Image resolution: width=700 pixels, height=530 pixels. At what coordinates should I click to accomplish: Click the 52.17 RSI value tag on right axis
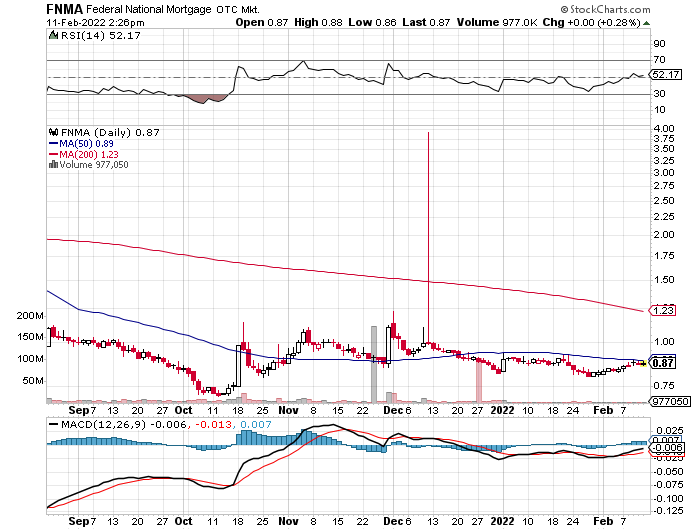coord(666,75)
